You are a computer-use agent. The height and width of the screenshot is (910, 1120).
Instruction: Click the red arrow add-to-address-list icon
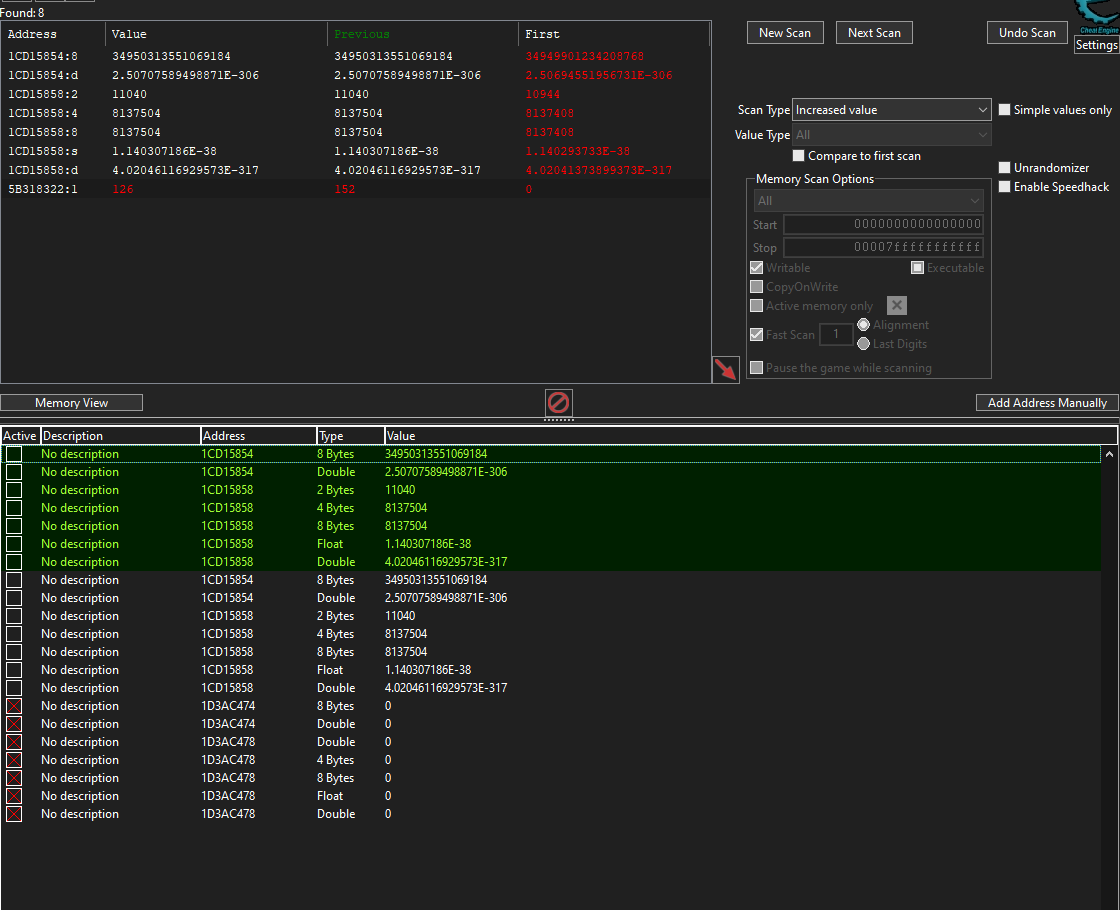[x=726, y=369]
